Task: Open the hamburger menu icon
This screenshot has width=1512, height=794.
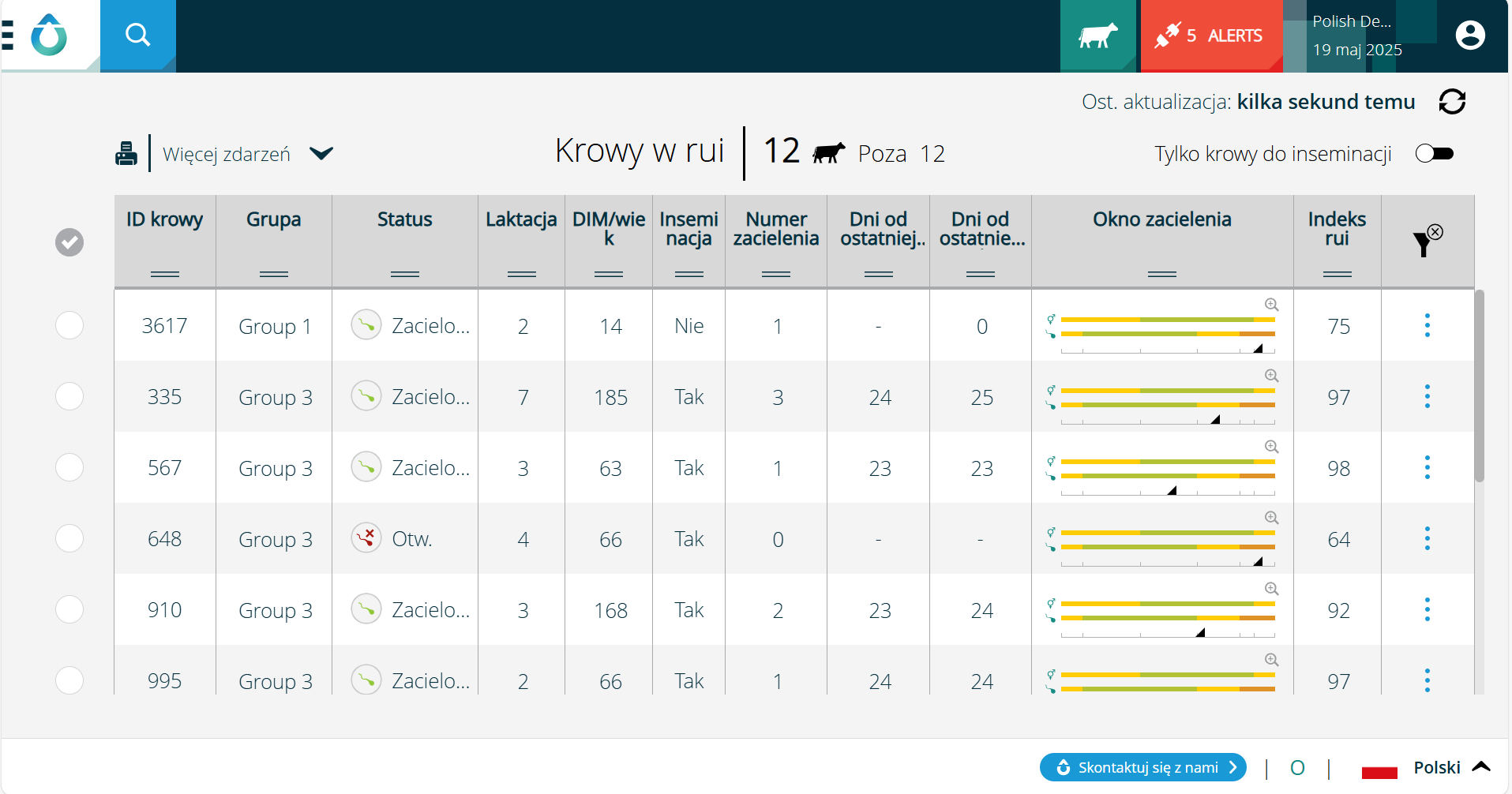Action: (8, 36)
